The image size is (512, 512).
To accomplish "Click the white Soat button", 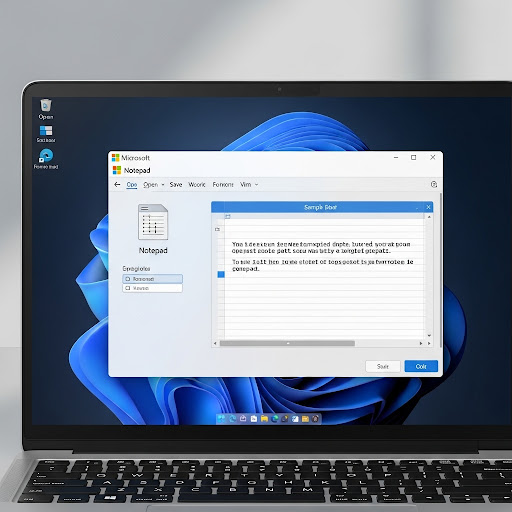I will click(x=383, y=366).
